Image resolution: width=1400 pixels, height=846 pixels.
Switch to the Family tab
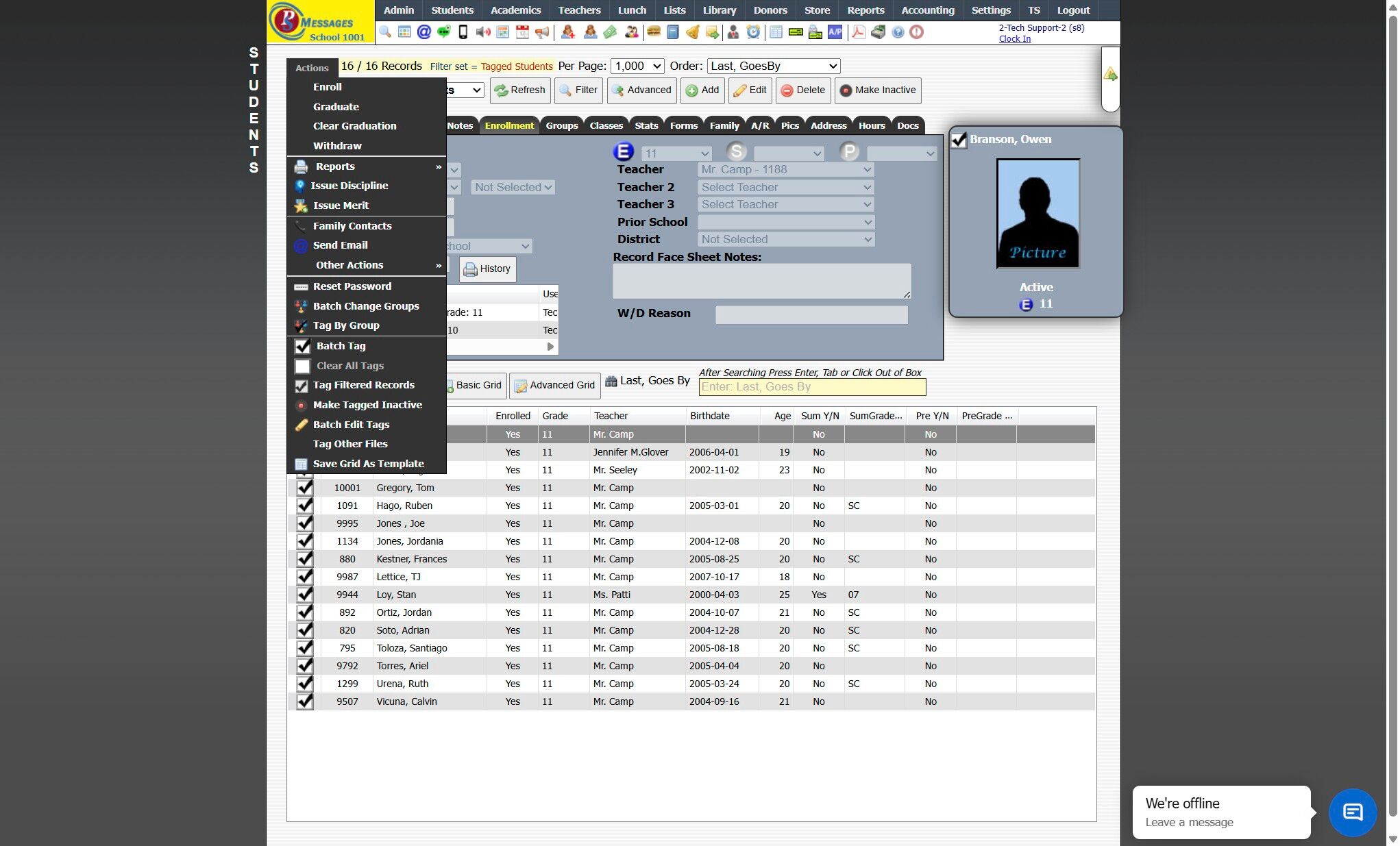click(x=724, y=125)
